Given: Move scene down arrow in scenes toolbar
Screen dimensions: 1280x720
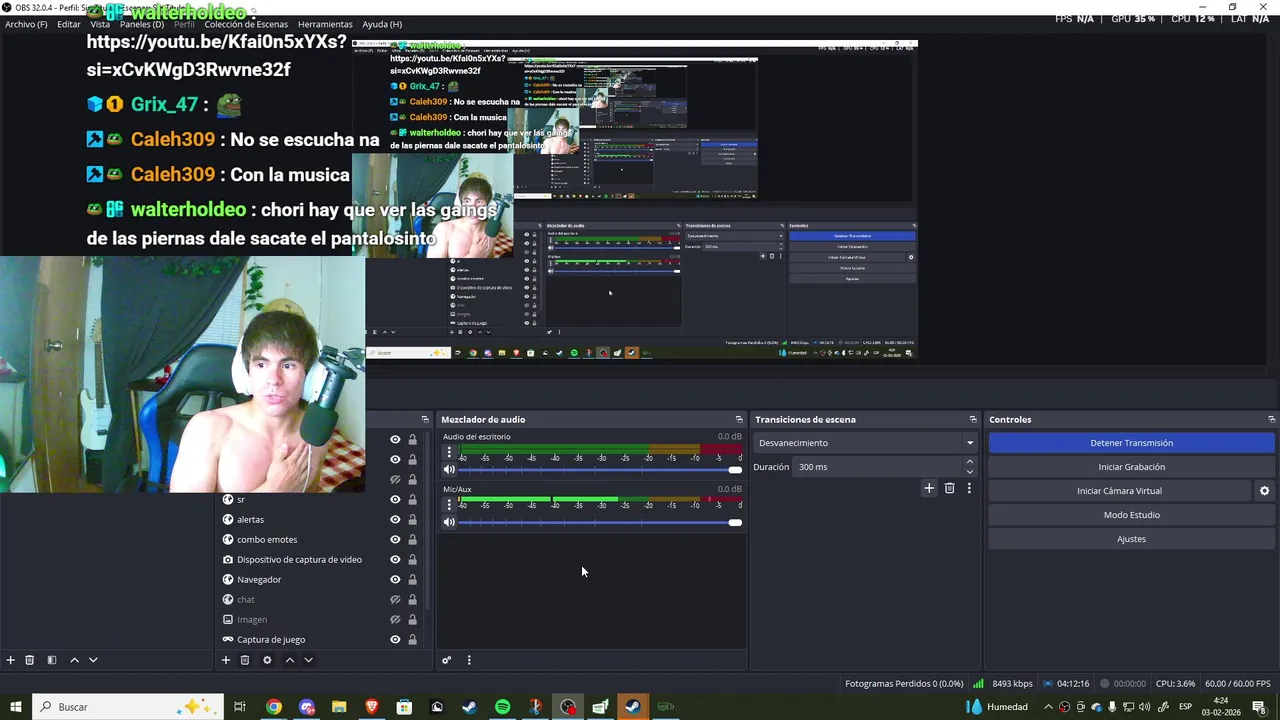Looking at the screenshot, I should (x=93, y=660).
